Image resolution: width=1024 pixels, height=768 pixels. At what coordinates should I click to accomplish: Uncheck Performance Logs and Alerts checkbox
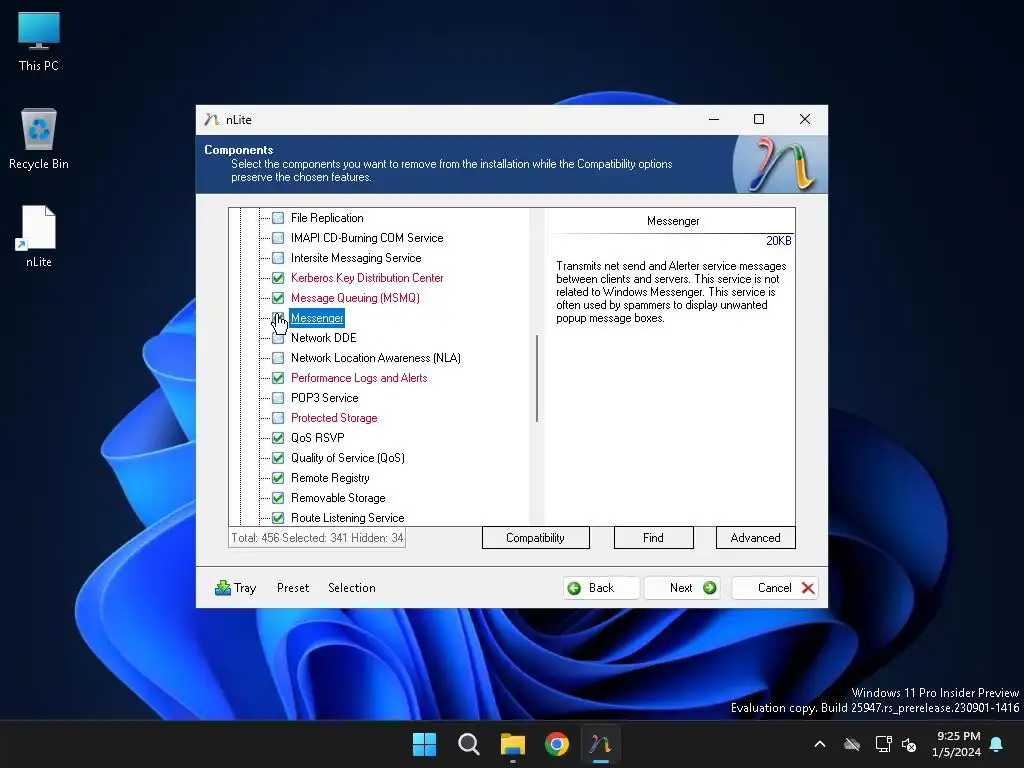point(278,378)
